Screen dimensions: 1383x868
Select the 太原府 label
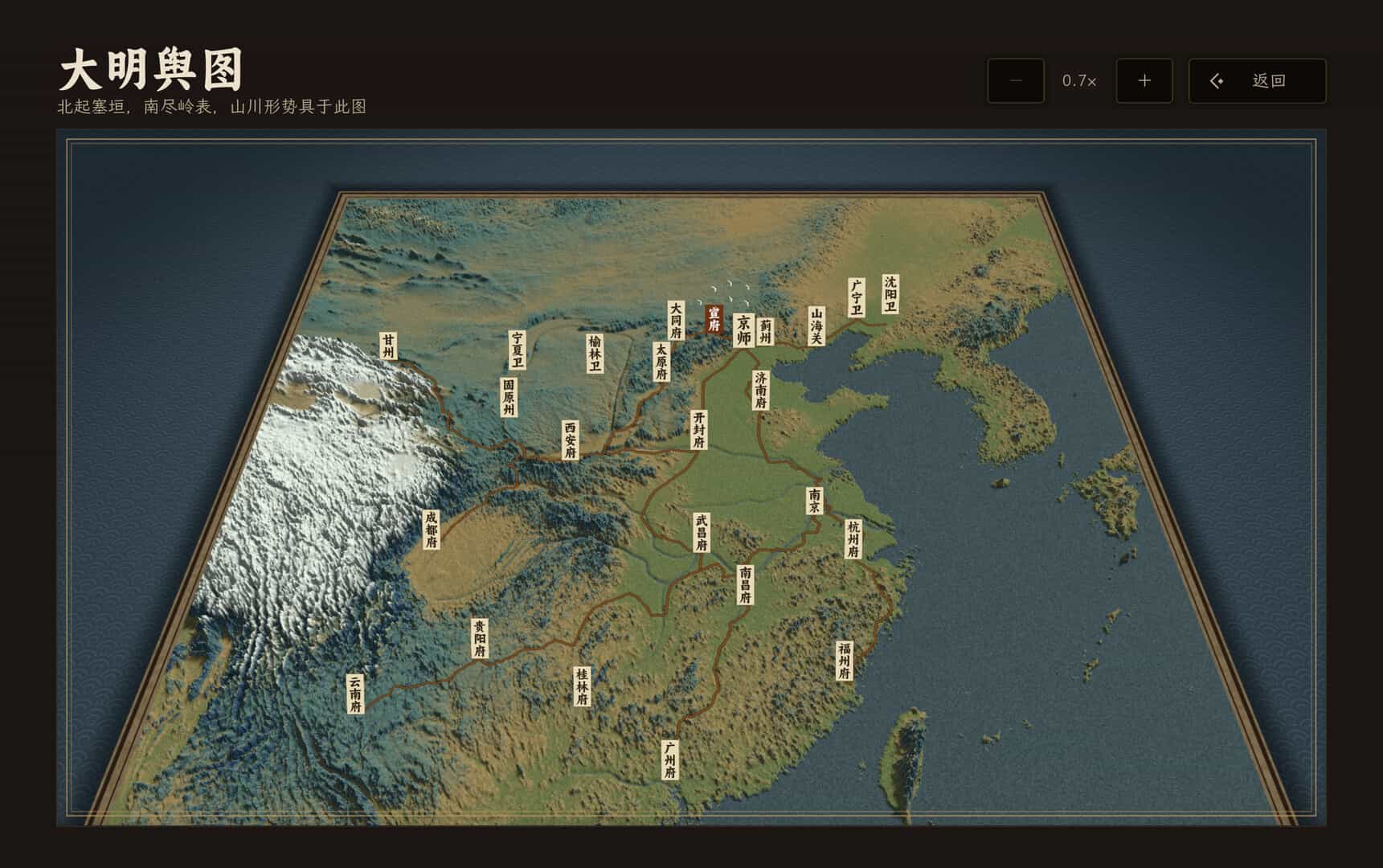pos(661,362)
